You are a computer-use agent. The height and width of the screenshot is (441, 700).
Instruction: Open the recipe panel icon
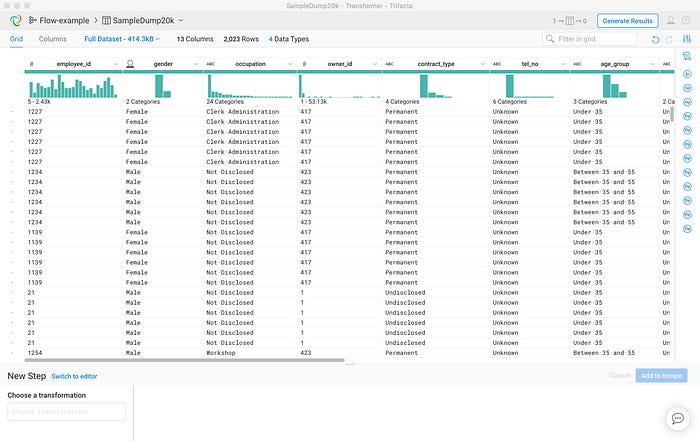687,56
